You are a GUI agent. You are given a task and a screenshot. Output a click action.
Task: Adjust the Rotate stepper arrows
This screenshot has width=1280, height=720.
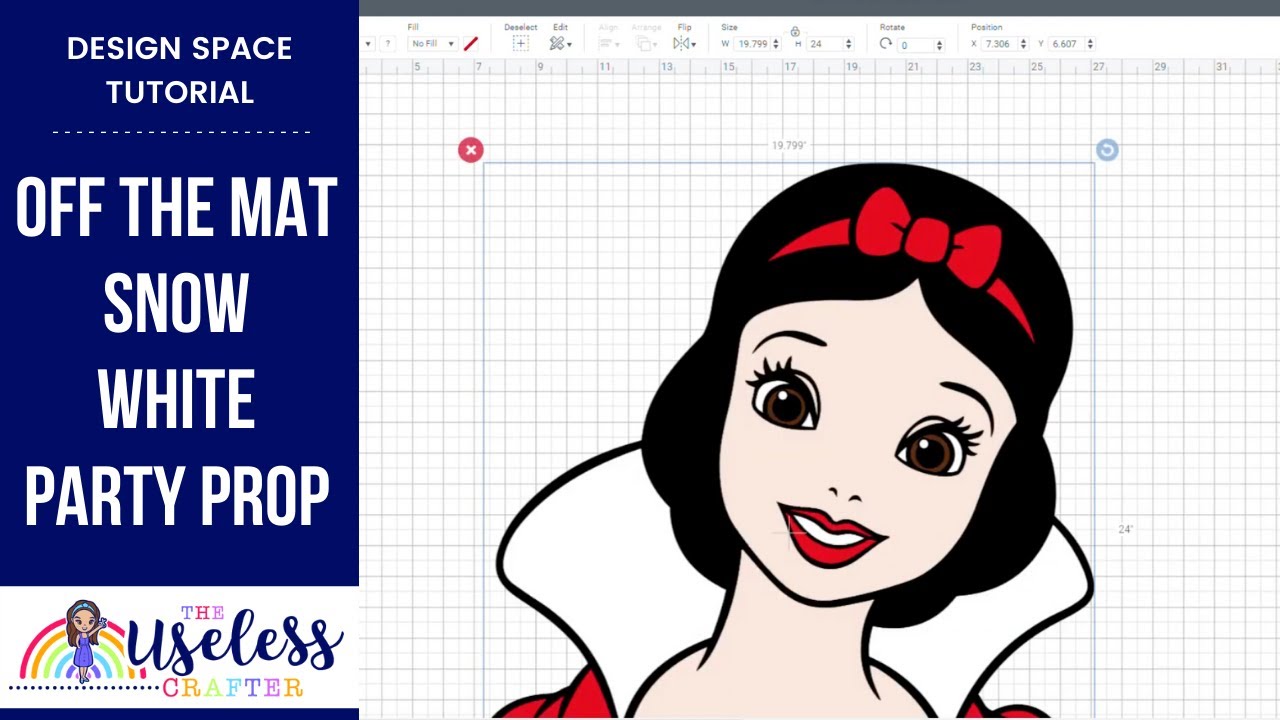tap(939, 45)
